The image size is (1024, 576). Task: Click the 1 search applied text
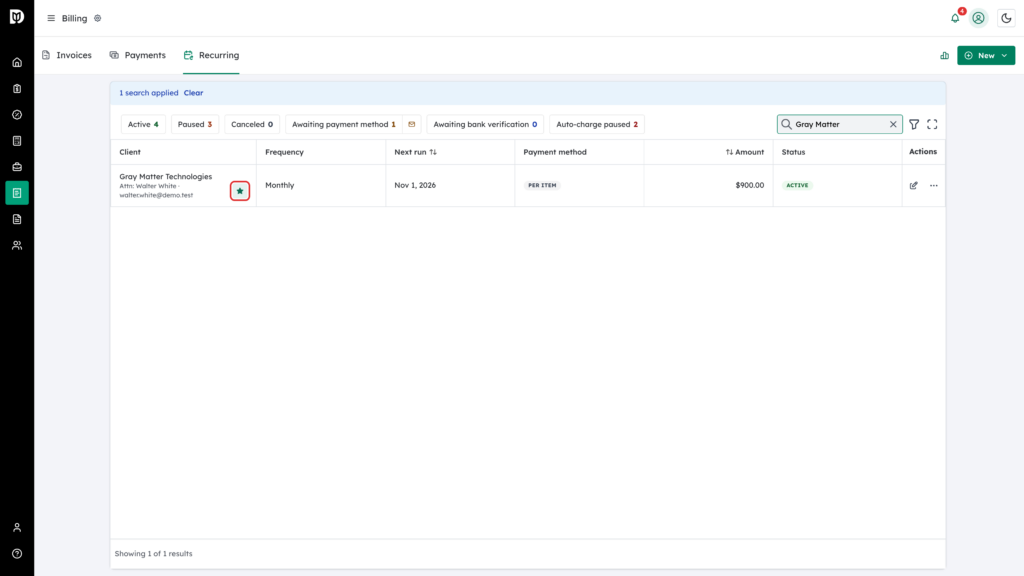coord(148,93)
